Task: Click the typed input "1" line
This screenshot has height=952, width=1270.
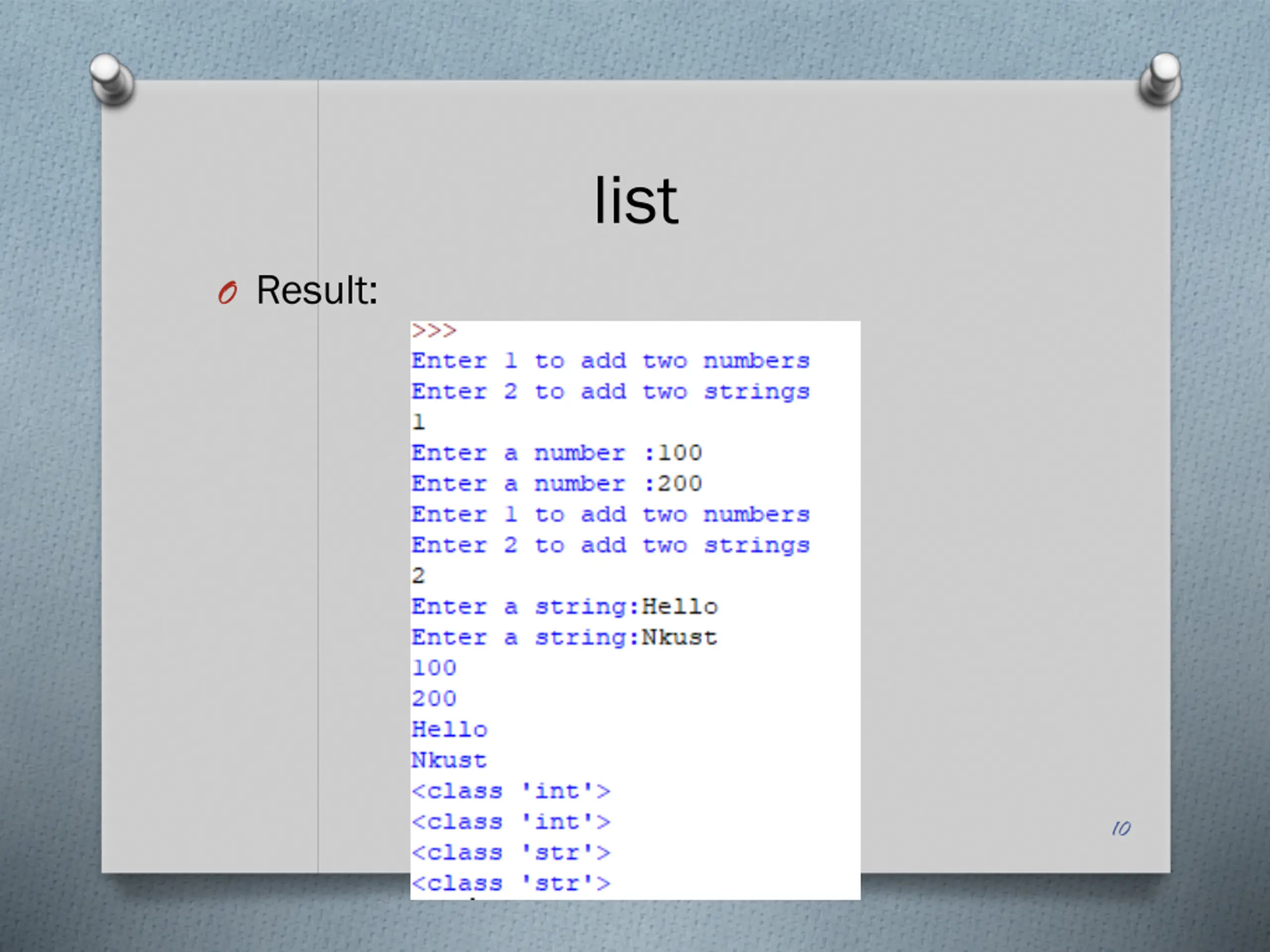Action: pyautogui.click(x=419, y=422)
